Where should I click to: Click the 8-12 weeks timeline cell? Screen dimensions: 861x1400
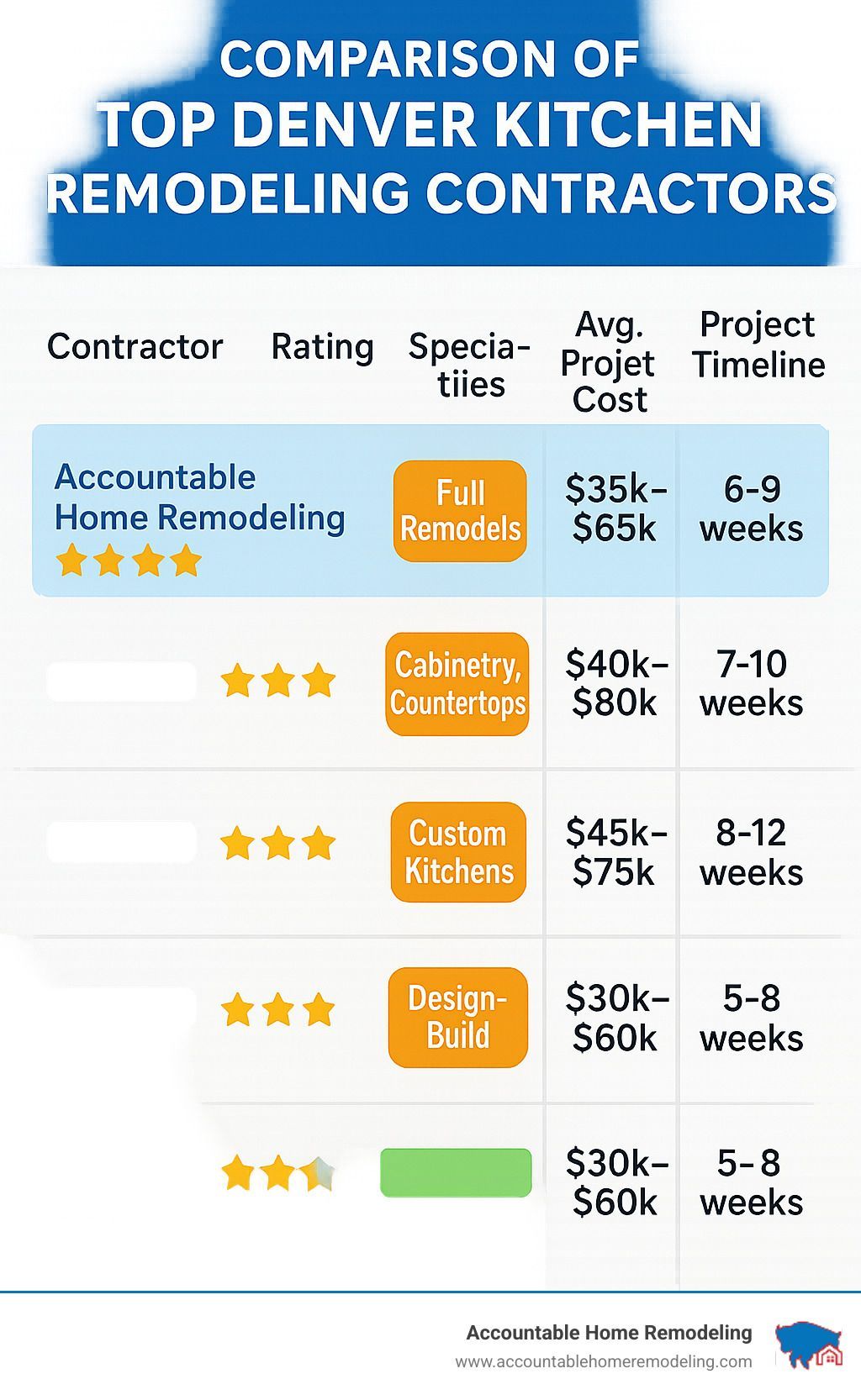tap(751, 852)
